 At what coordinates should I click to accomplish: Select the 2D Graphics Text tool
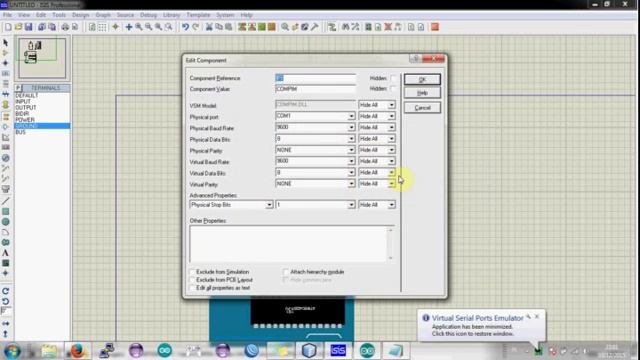coord(6,253)
